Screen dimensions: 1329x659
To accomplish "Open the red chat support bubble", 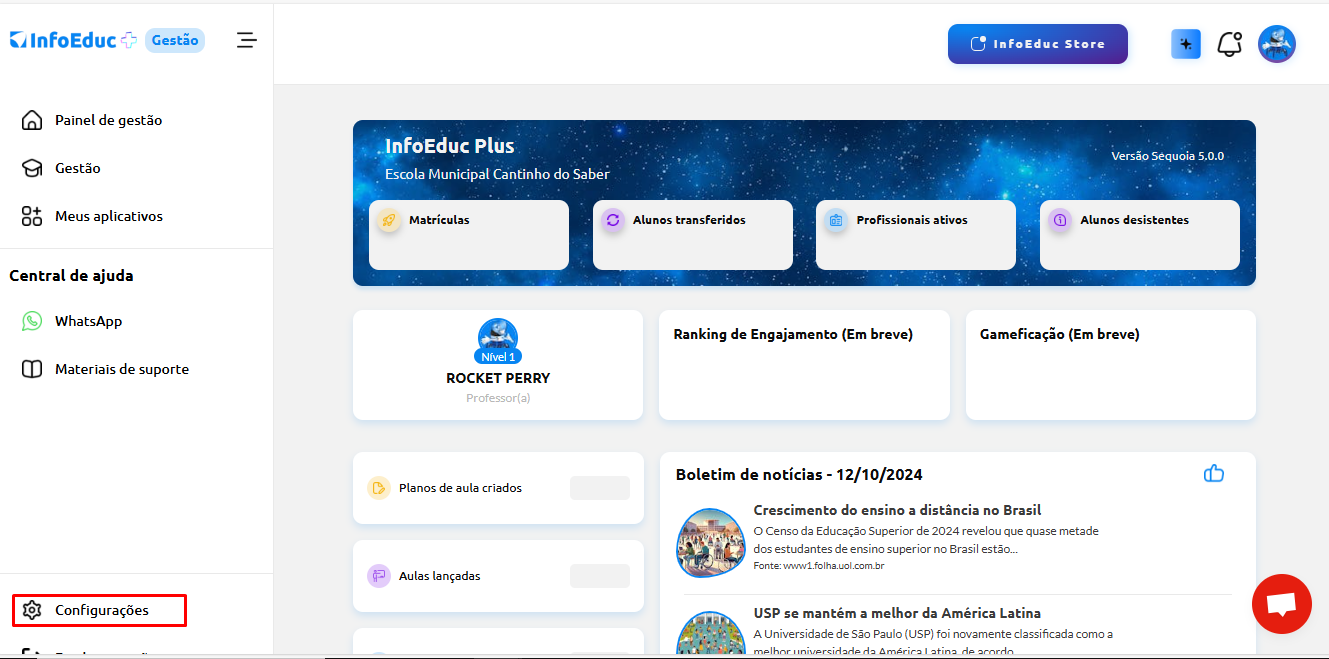I will (x=1282, y=604).
